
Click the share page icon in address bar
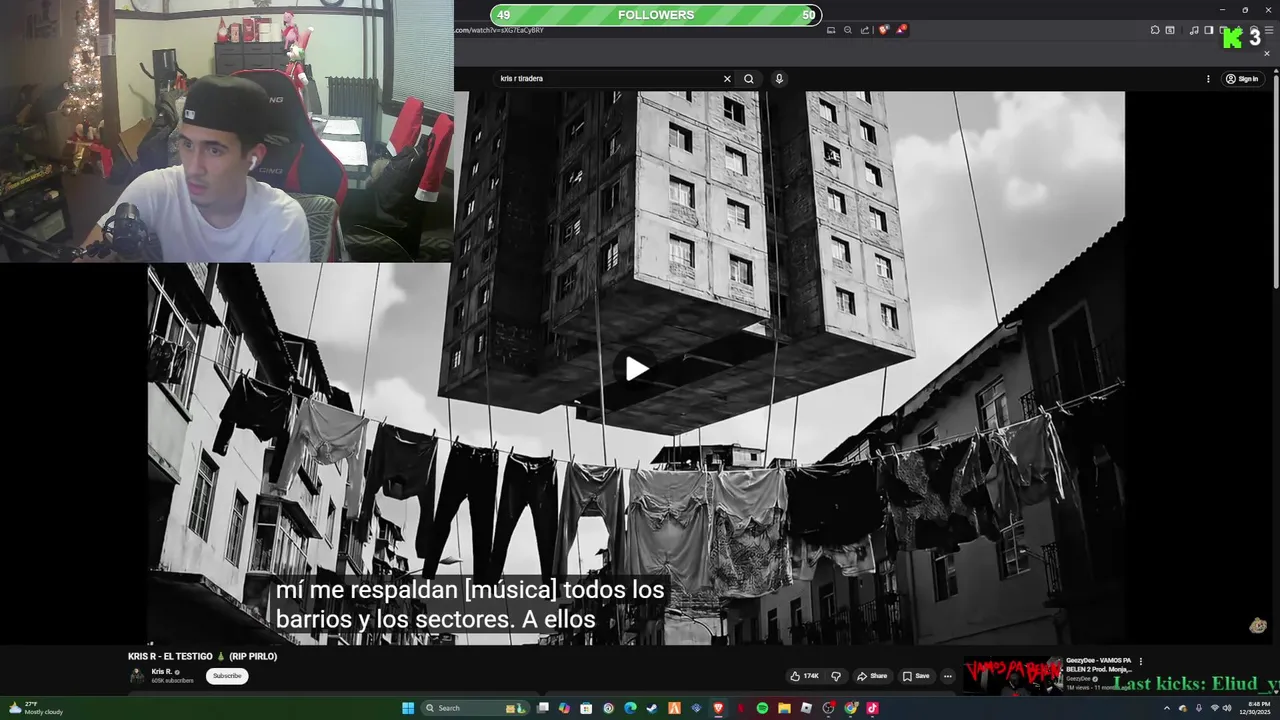point(865,30)
